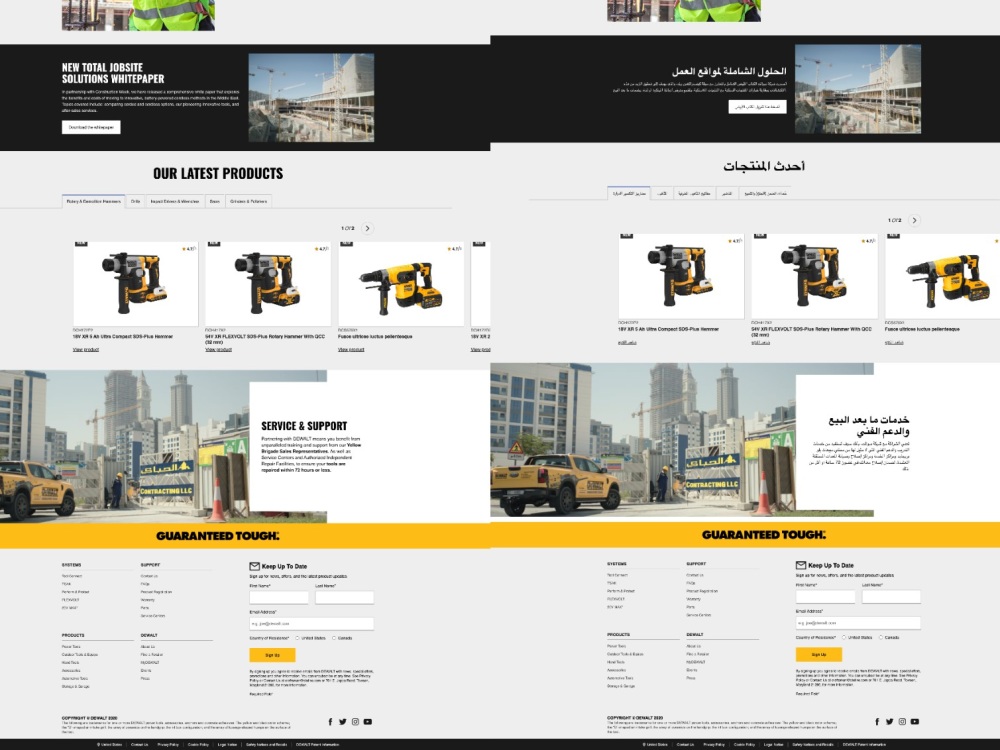Click Service Centers link in English footer

click(x=153, y=616)
